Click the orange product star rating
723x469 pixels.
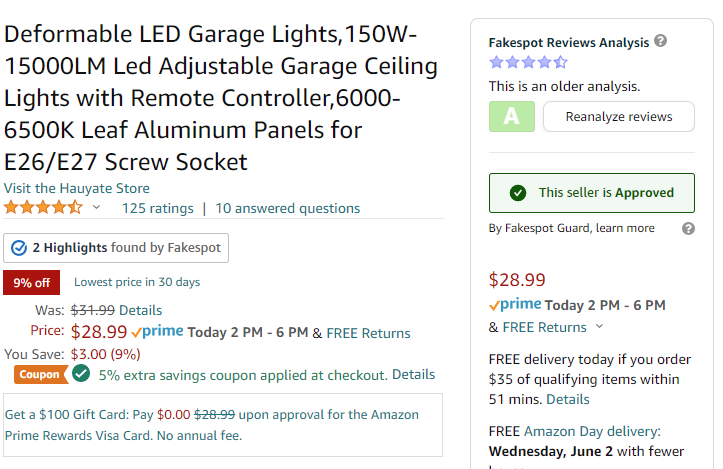coord(43,208)
